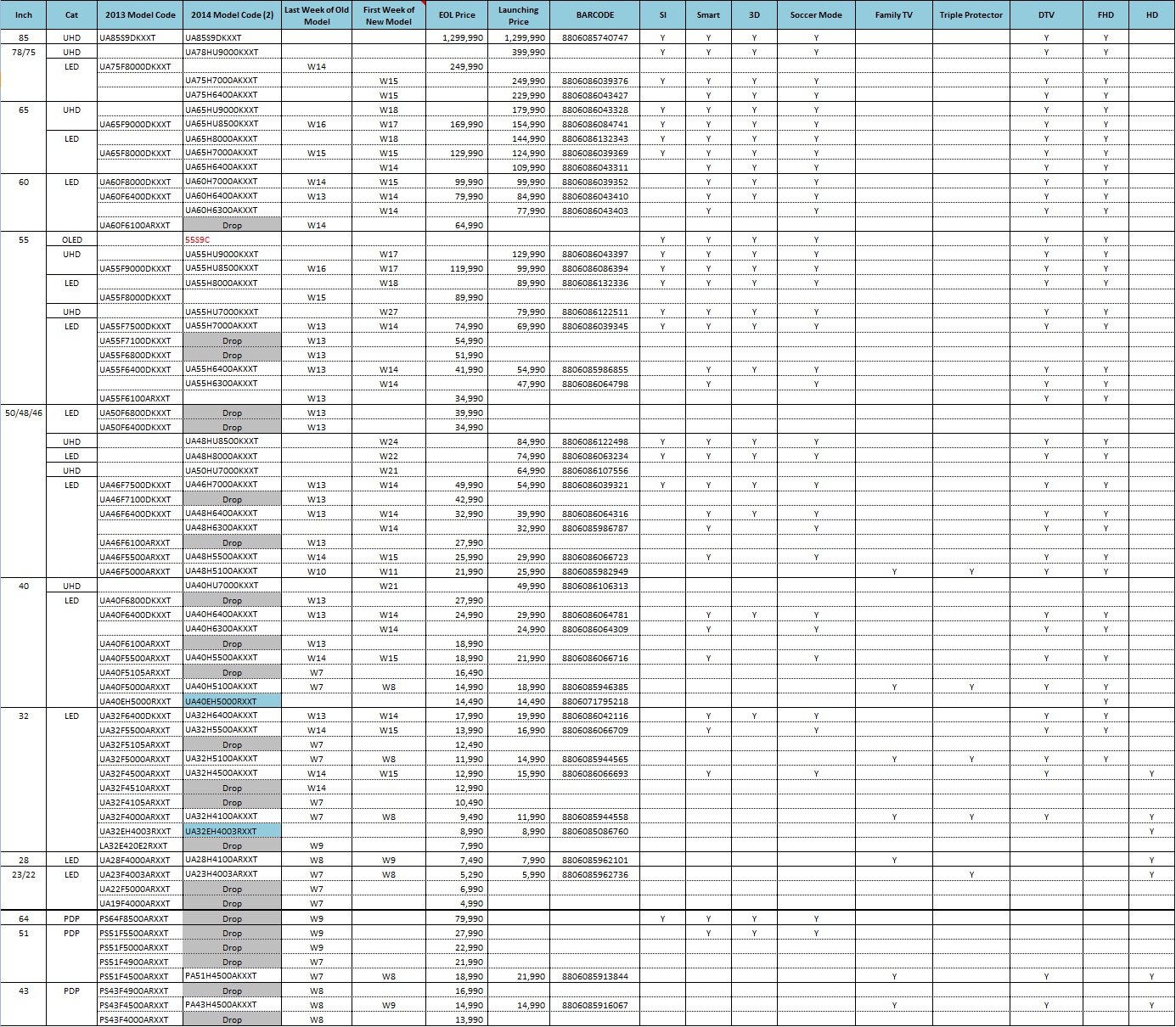Click the blue-highlighted "UA32EH4003RXXT" cell
Image resolution: width=1176 pixels, height=1027 pixels.
point(232,832)
